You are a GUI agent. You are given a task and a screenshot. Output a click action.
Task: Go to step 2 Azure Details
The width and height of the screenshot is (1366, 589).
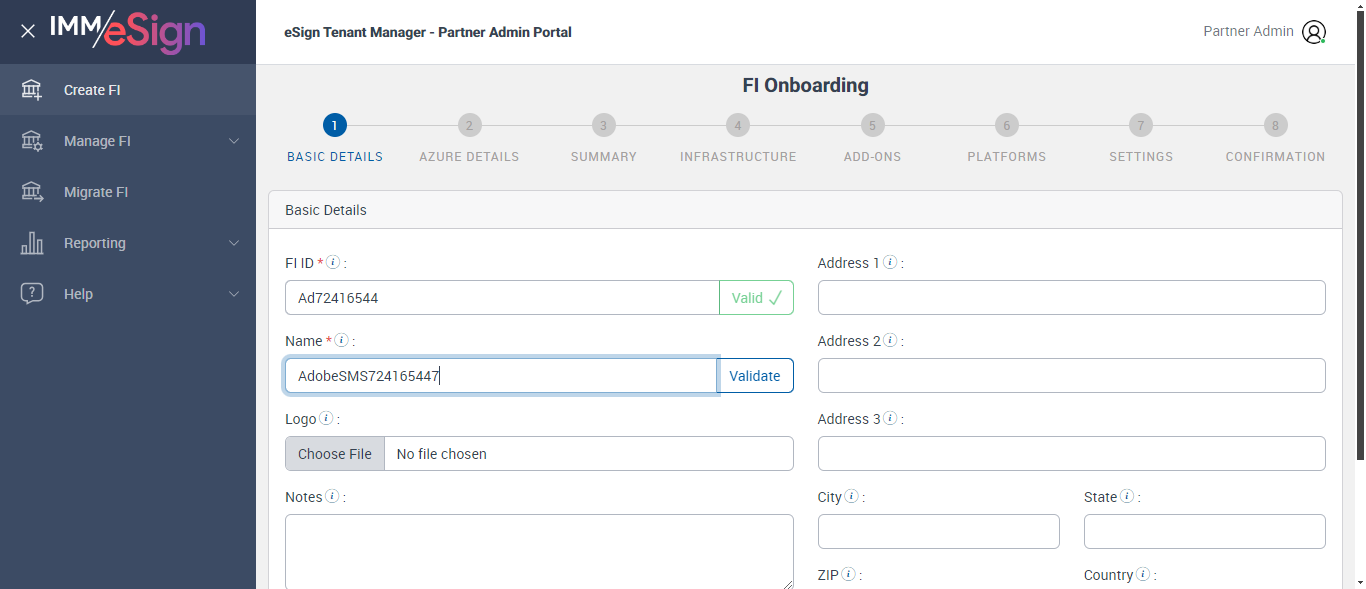[469, 126]
